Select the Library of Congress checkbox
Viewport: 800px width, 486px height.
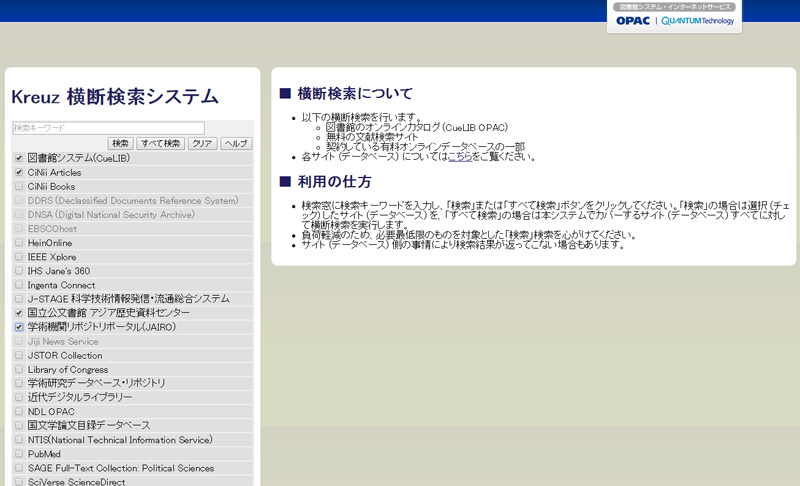19,369
